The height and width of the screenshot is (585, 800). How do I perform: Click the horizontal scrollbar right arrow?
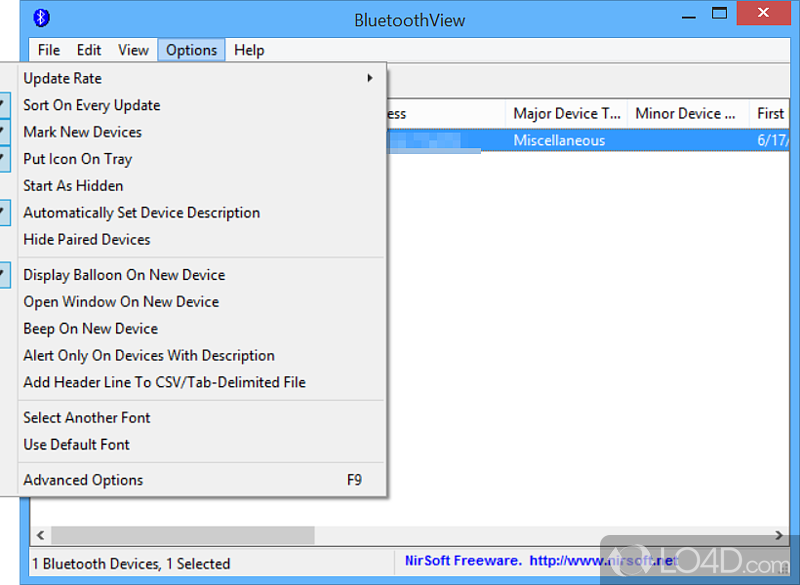(779, 536)
